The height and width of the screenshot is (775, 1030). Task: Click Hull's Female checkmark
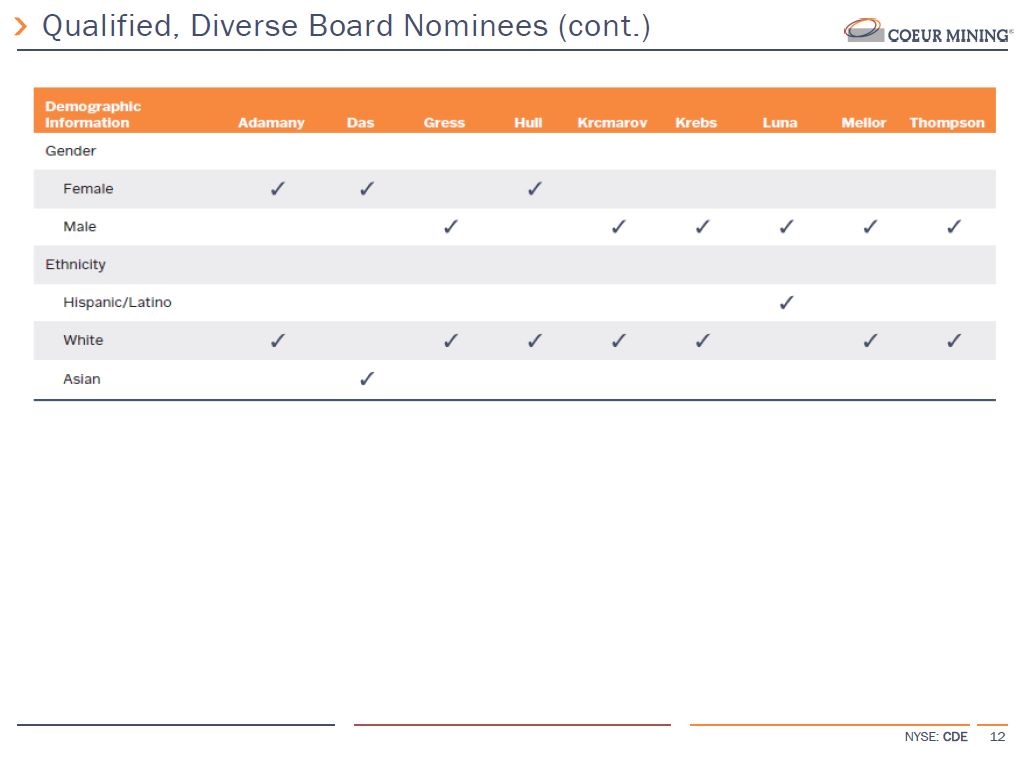tap(535, 188)
